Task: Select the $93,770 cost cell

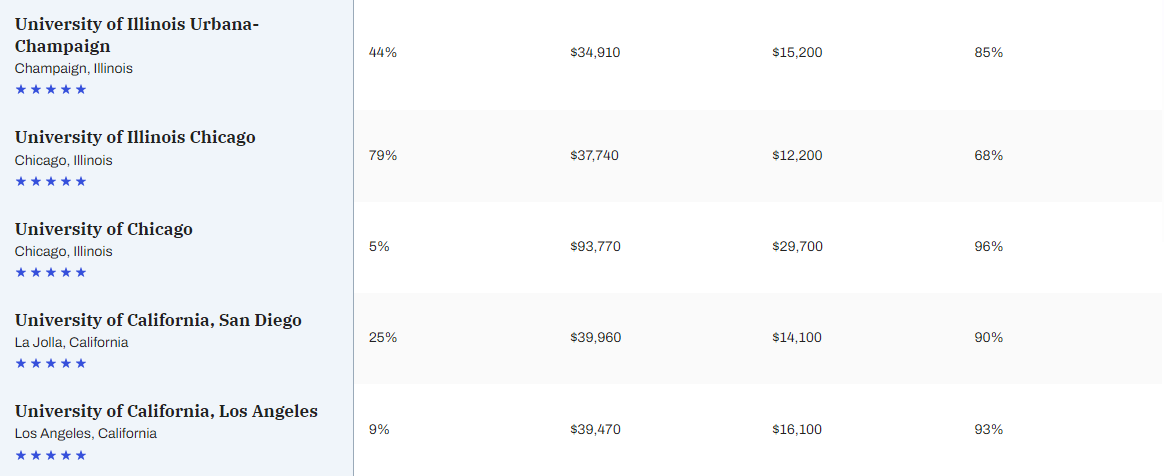Action: pyautogui.click(x=595, y=247)
